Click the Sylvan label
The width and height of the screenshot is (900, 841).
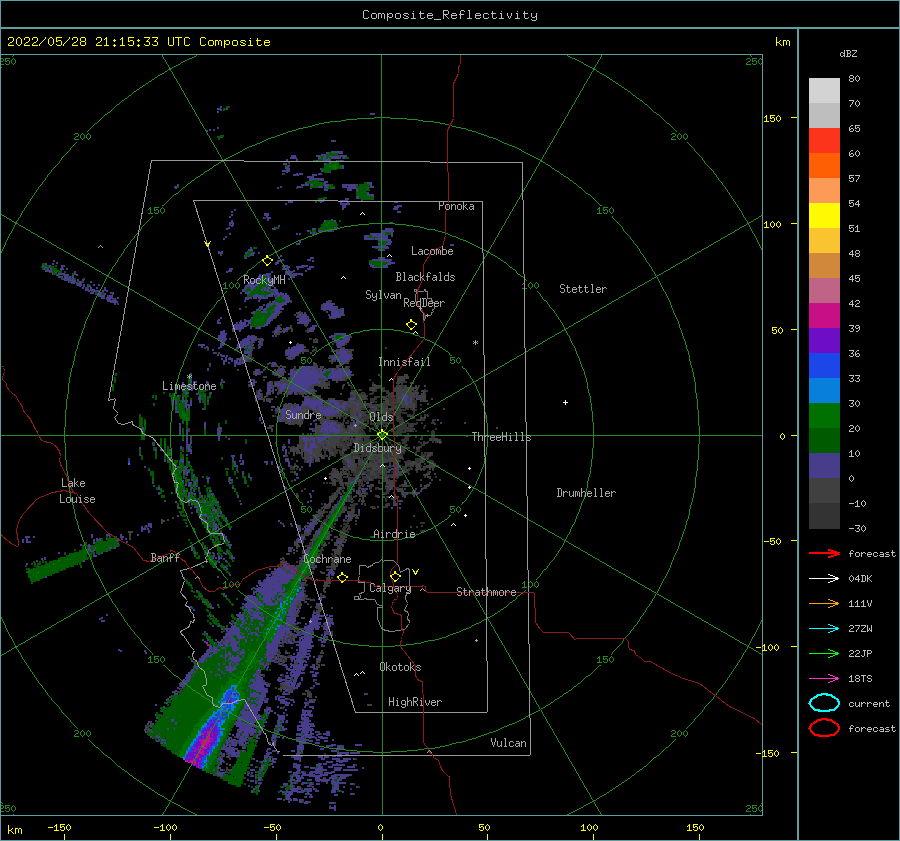[x=383, y=295]
